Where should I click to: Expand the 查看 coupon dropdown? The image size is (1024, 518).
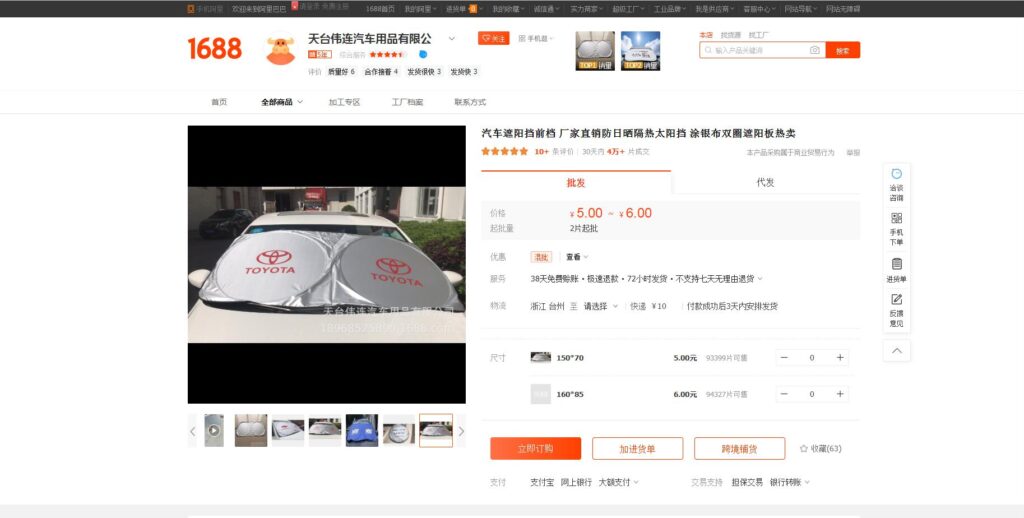(577, 257)
